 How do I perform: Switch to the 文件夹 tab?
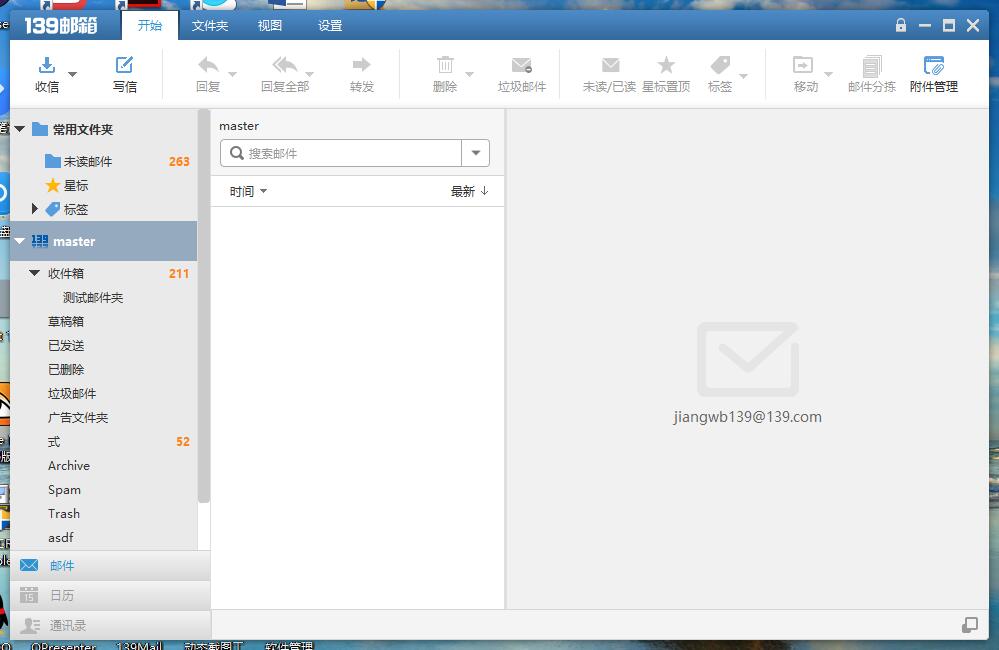point(210,25)
